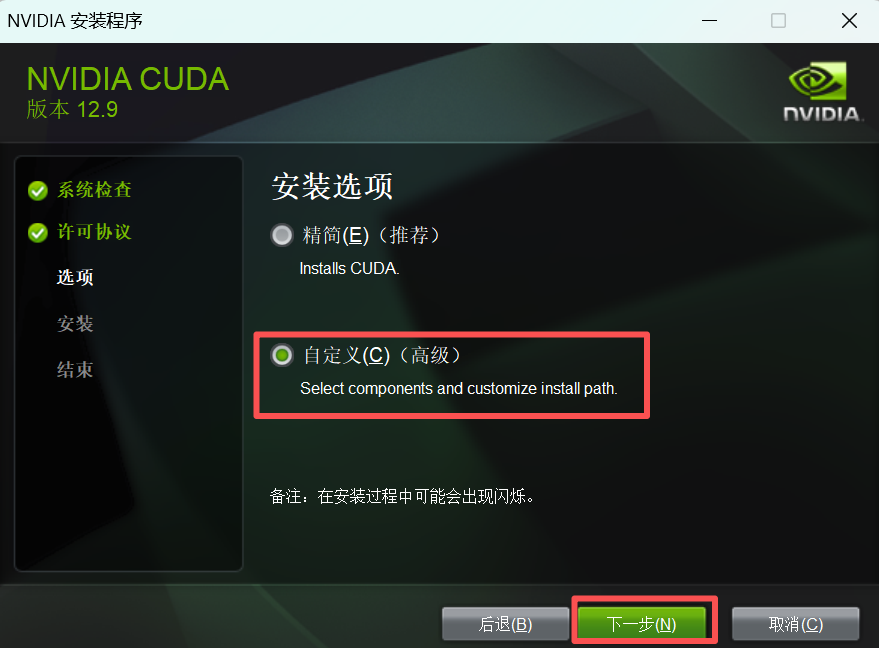Click the green checkmark beside 系统检查
This screenshot has width=879, height=648.
pyautogui.click(x=38, y=191)
